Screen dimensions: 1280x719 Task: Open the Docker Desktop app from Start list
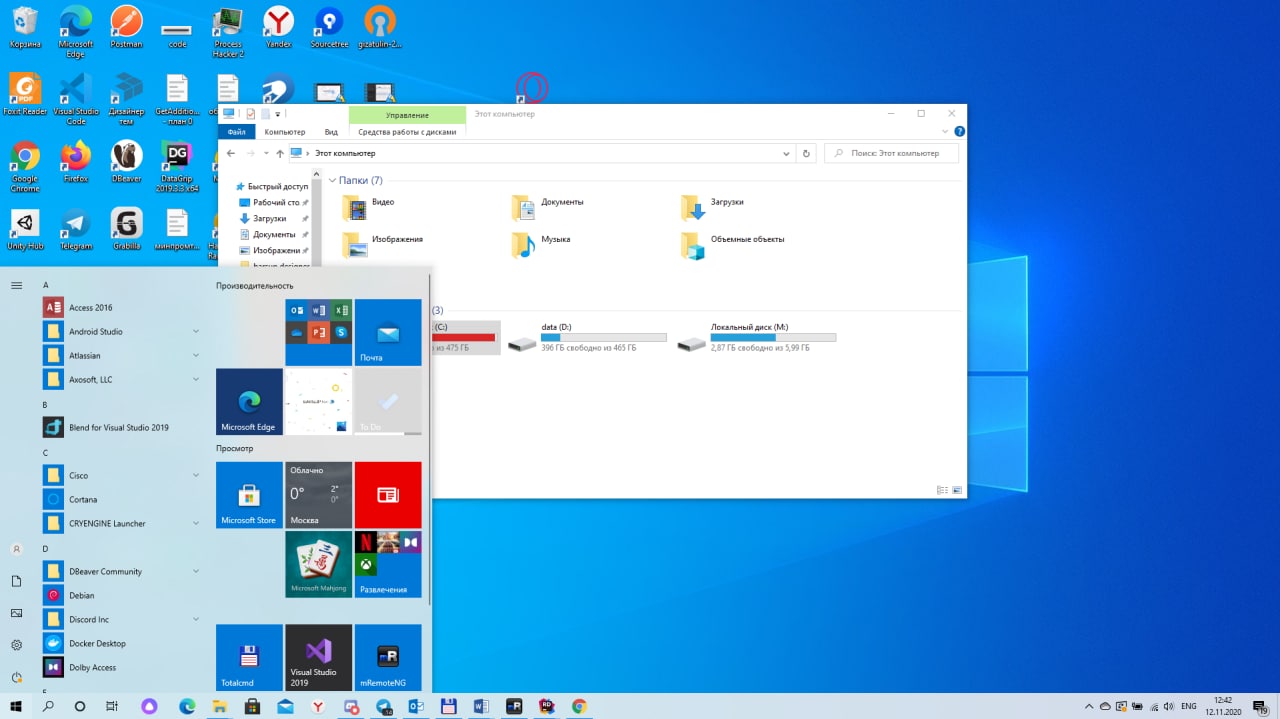tap(97, 643)
